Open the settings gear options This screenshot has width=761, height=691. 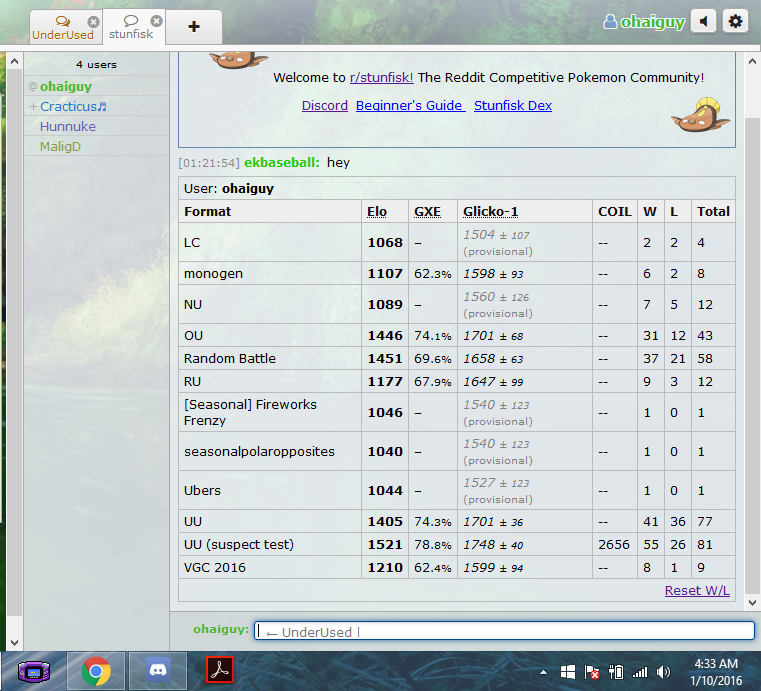pyautogui.click(x=735, y=21)
